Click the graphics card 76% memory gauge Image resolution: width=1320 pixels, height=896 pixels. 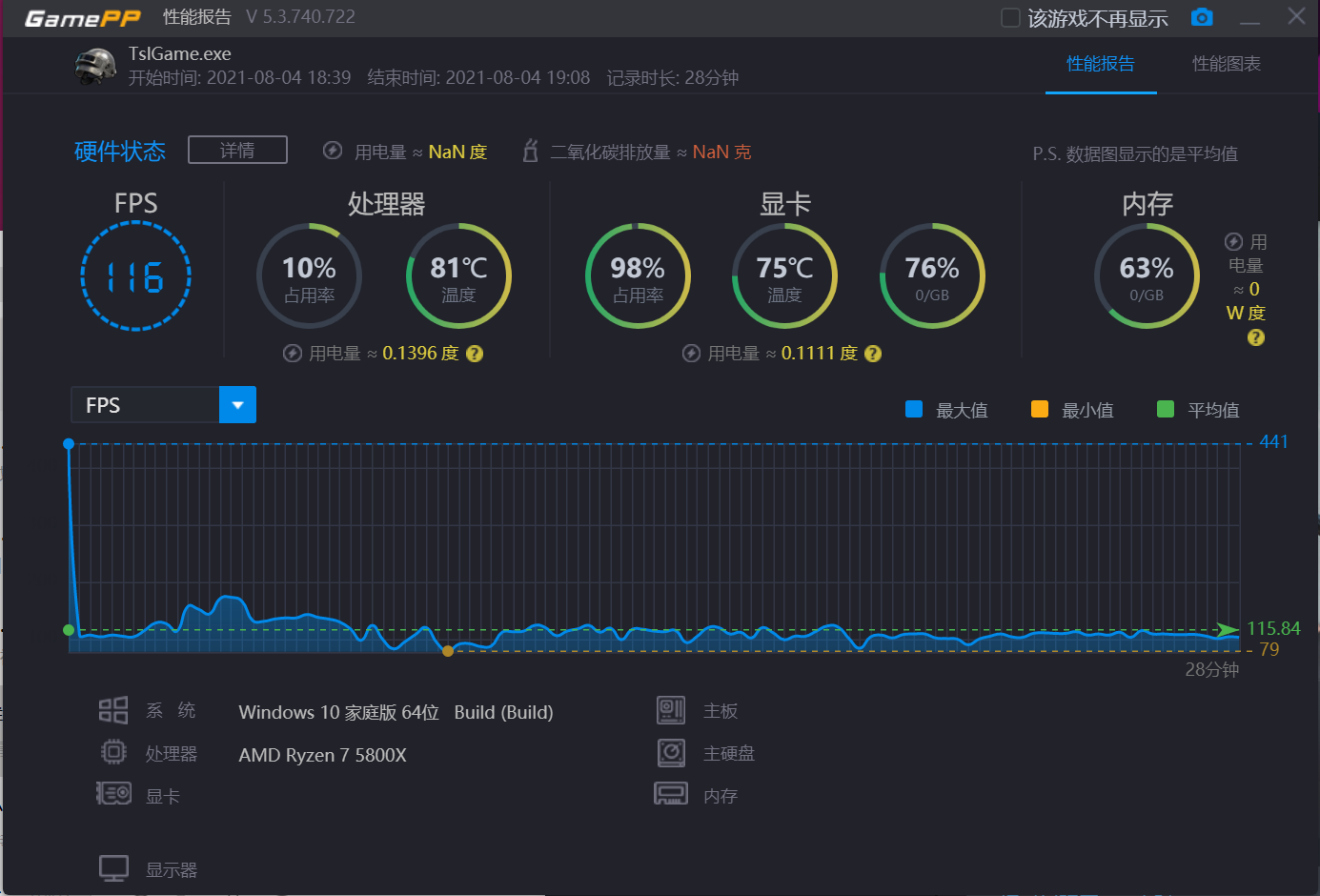[x=932, y=276]
